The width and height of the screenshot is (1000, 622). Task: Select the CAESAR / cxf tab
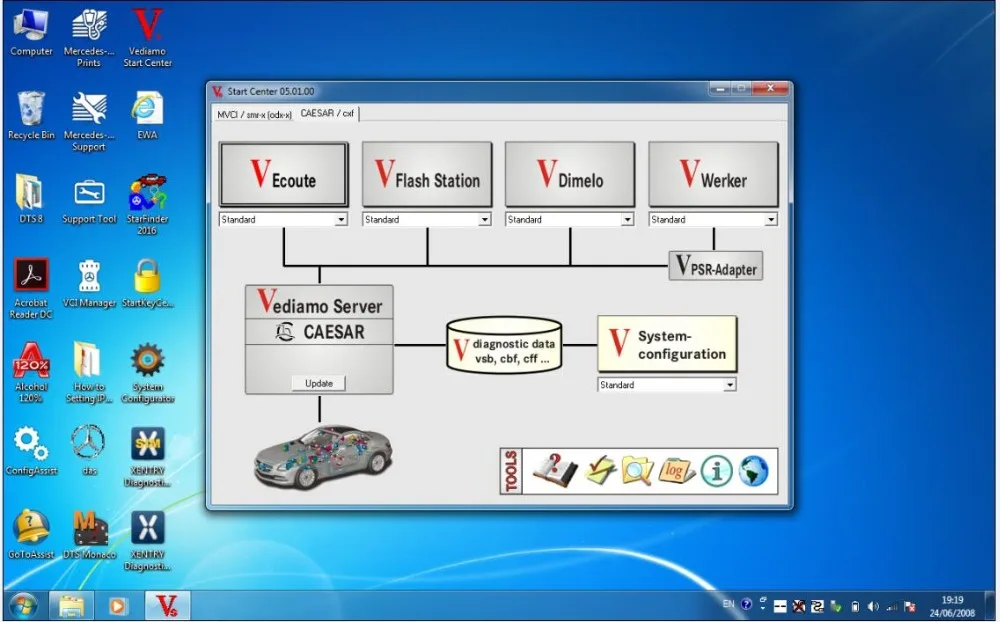pos(327,113)
